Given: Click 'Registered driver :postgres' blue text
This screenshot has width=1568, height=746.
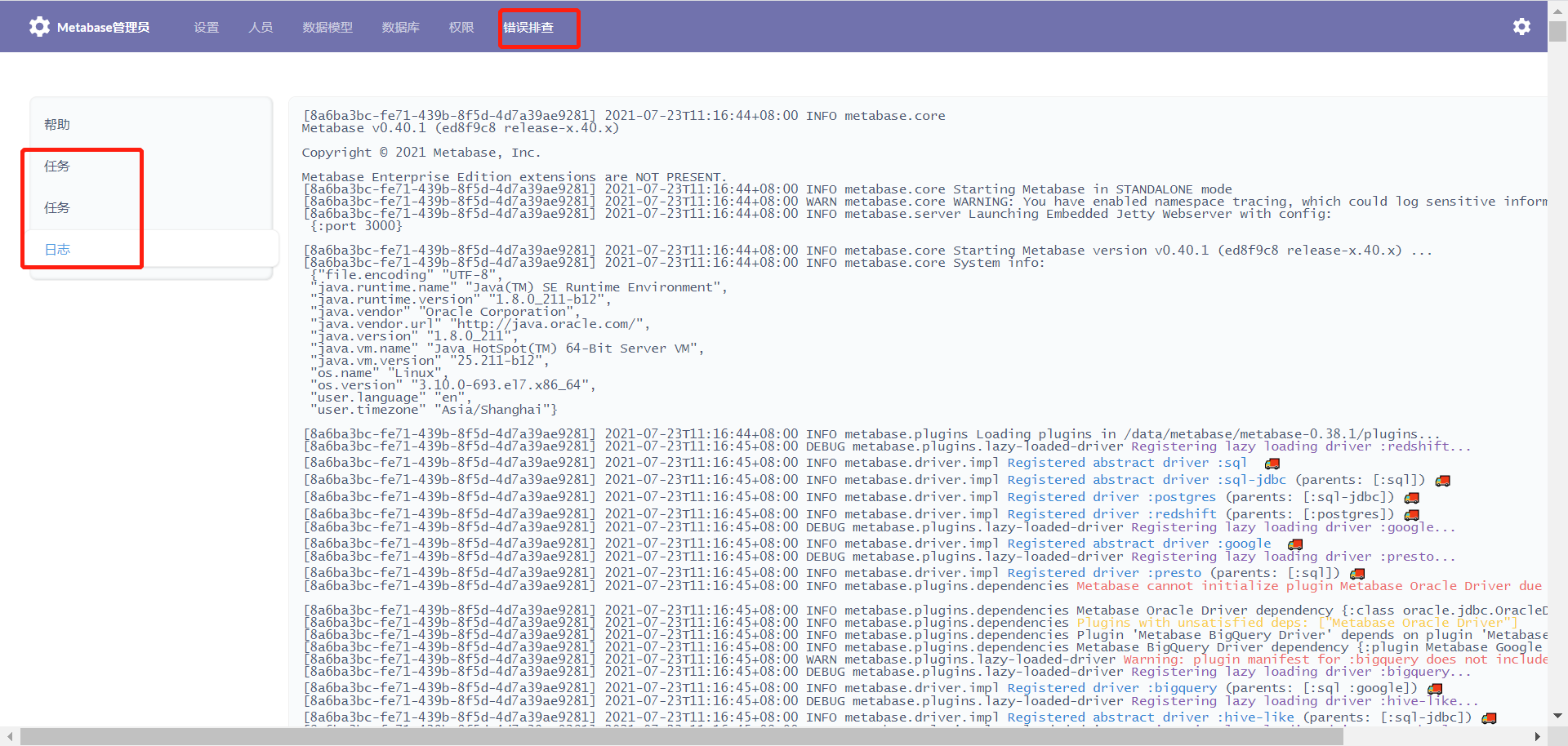Looking at the screenshot, I should click(1111, 498).
